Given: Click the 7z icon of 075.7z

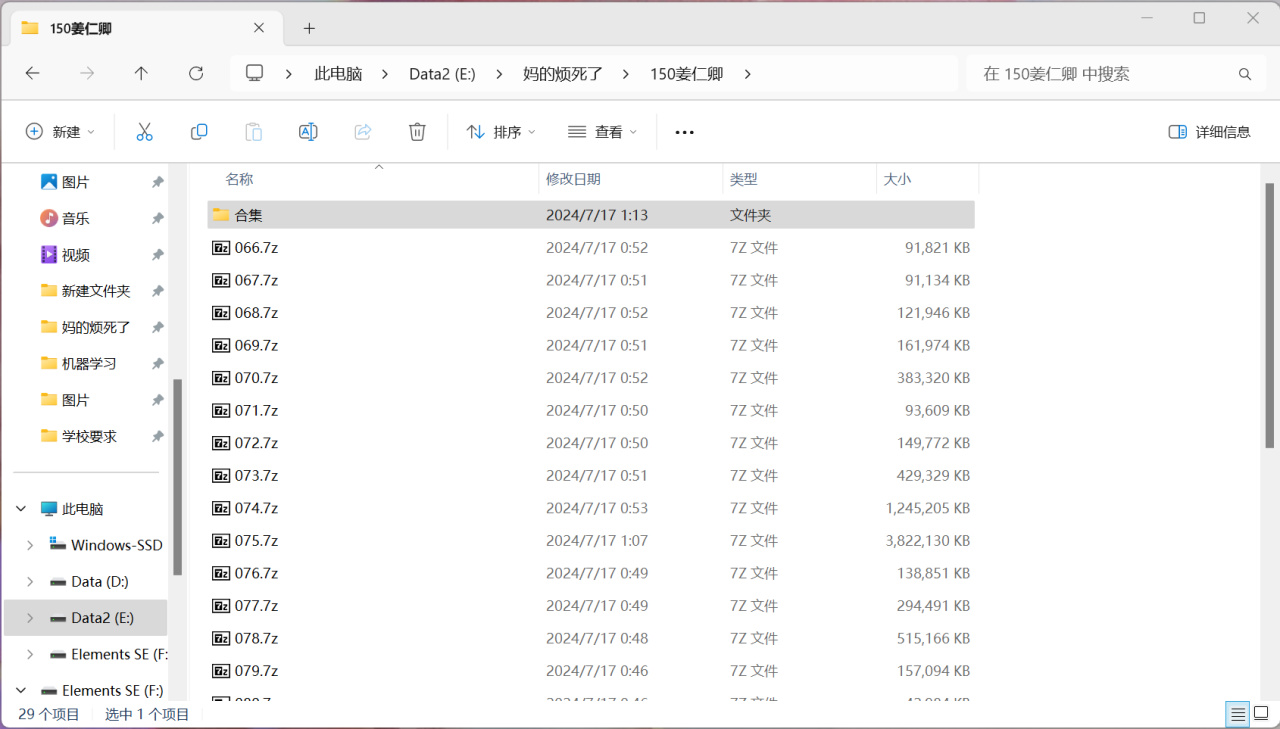Looking at the screenshot, I should (221, 541).
